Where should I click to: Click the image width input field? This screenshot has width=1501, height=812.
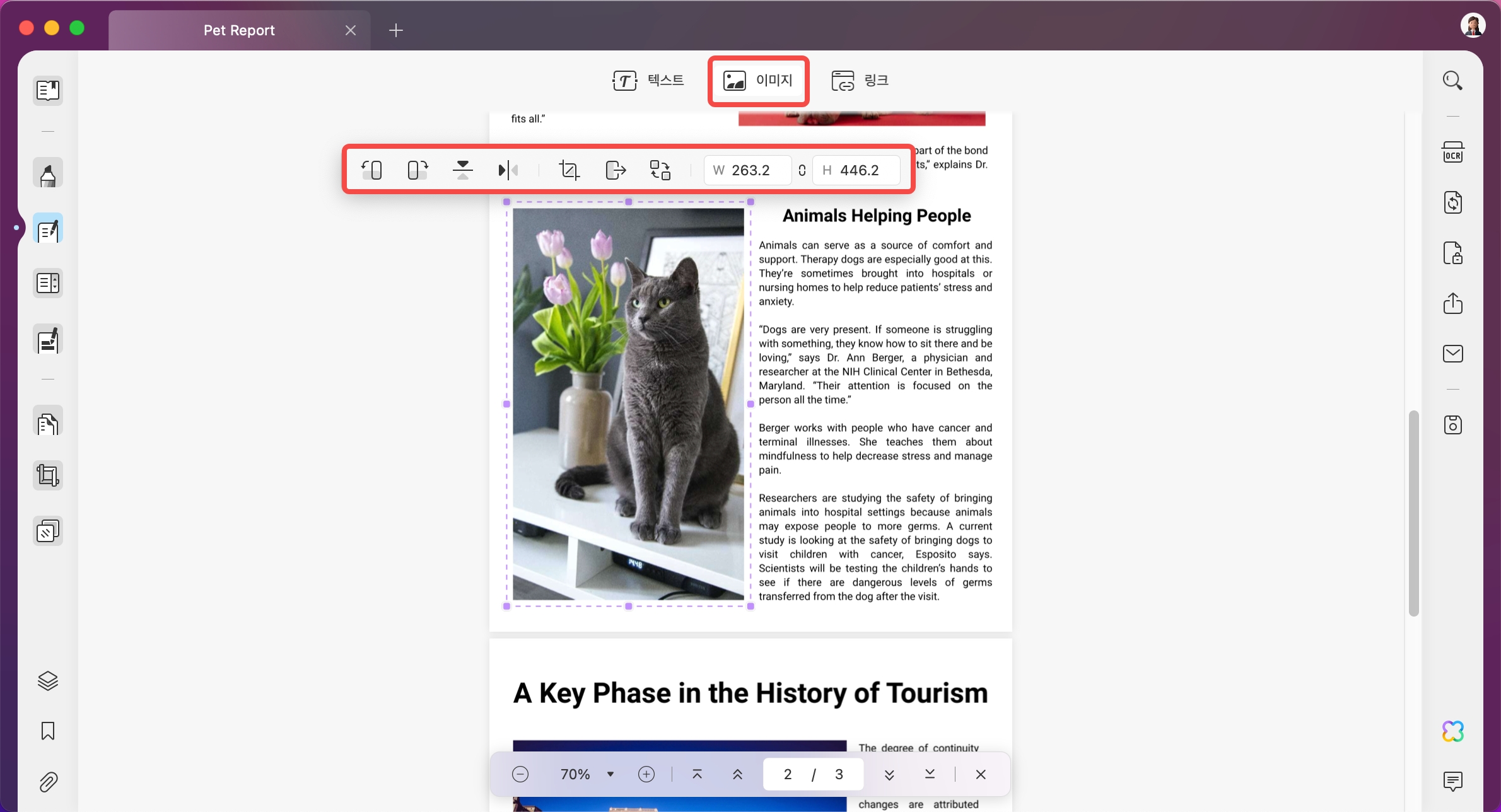tap(748, 170)
